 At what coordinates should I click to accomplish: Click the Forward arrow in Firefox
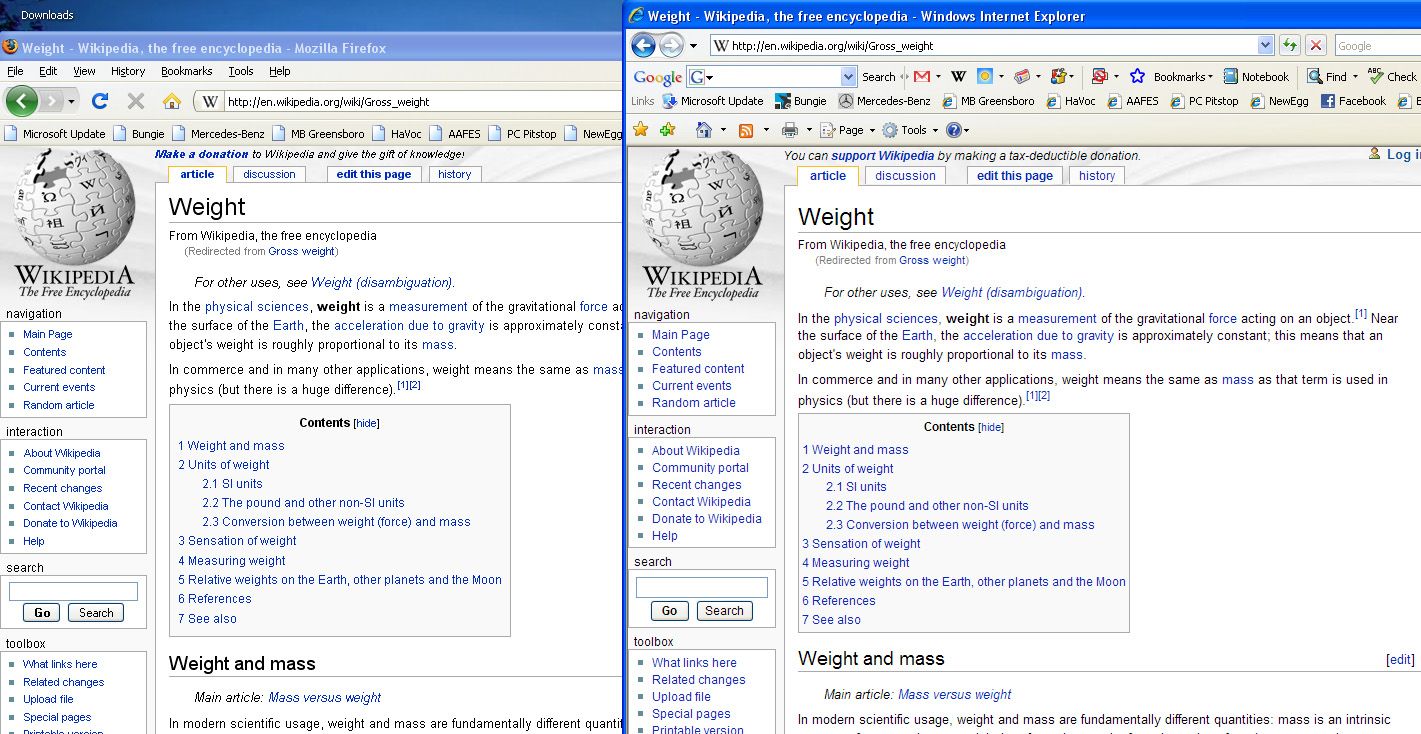coord(50,101)
